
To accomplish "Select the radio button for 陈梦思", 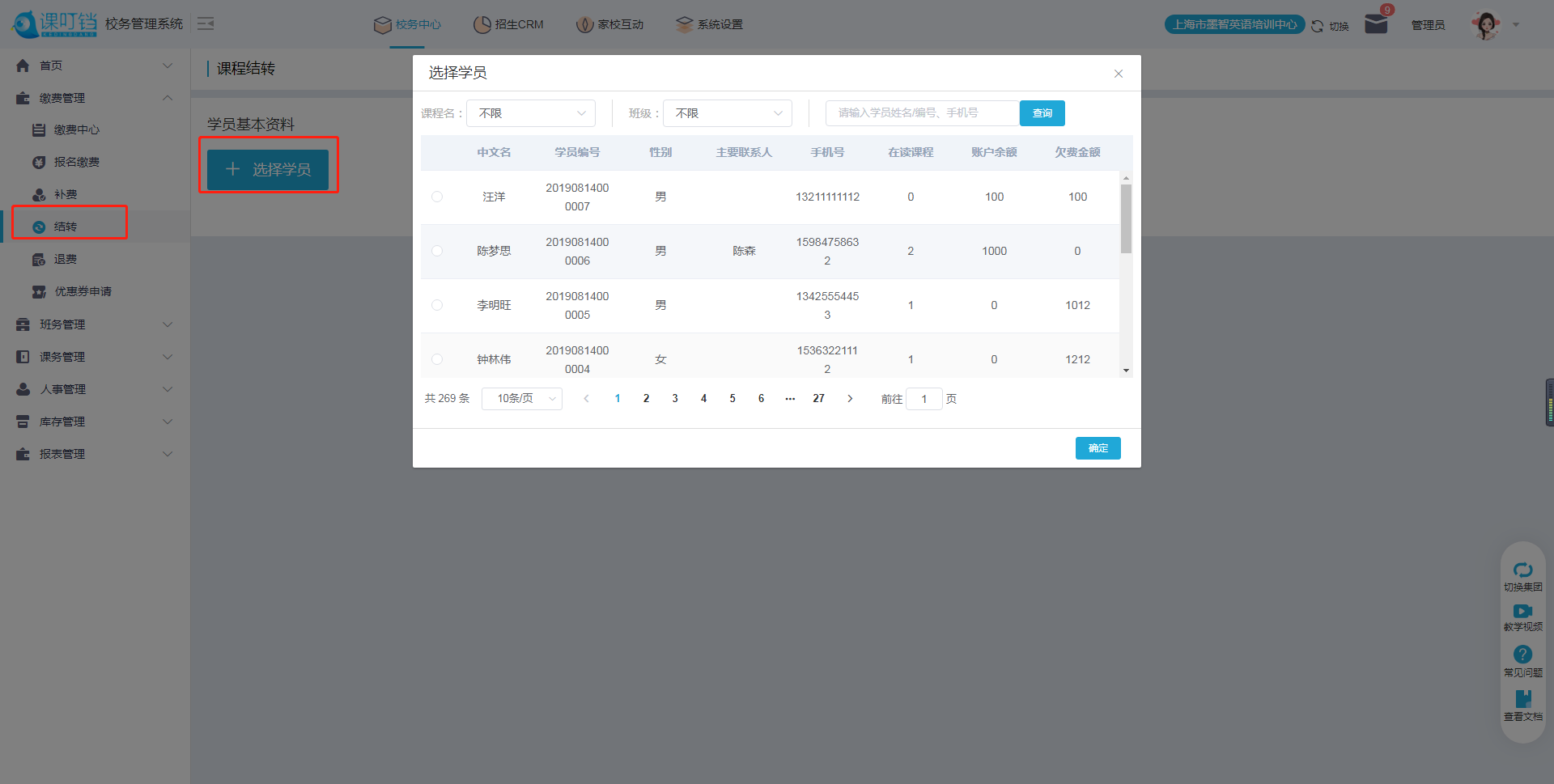I will point(437,251).
